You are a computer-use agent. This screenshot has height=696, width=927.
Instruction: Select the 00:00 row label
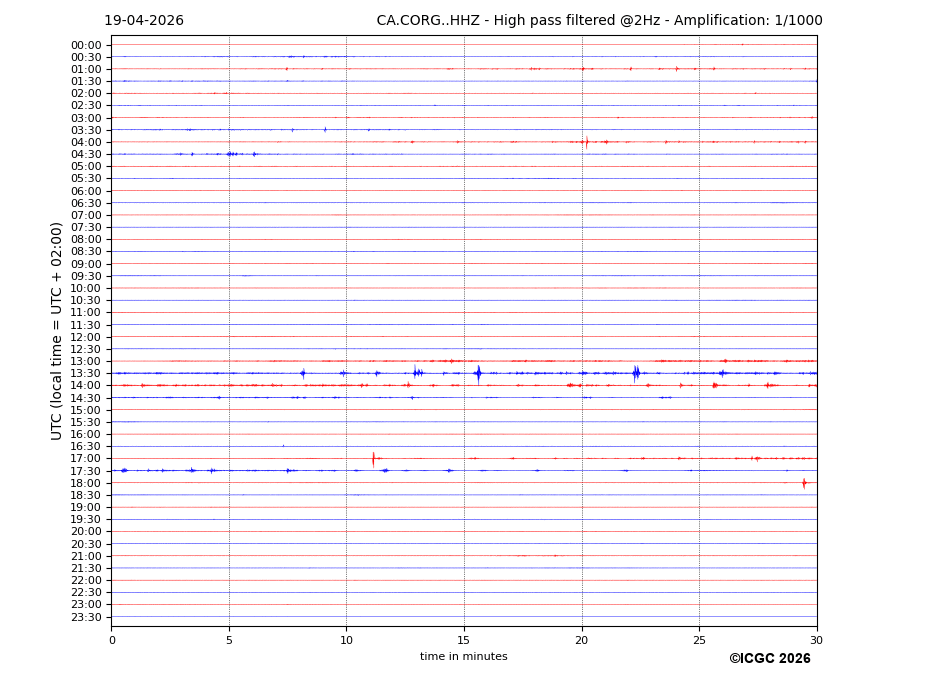pos(85,45)
